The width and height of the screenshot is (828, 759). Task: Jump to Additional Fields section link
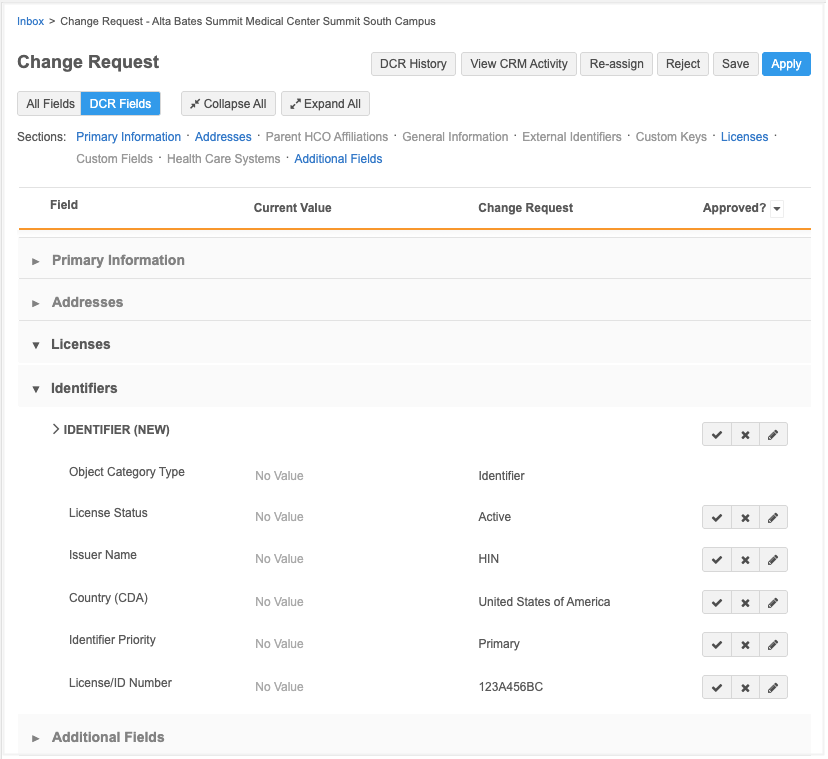pos(338,159)
